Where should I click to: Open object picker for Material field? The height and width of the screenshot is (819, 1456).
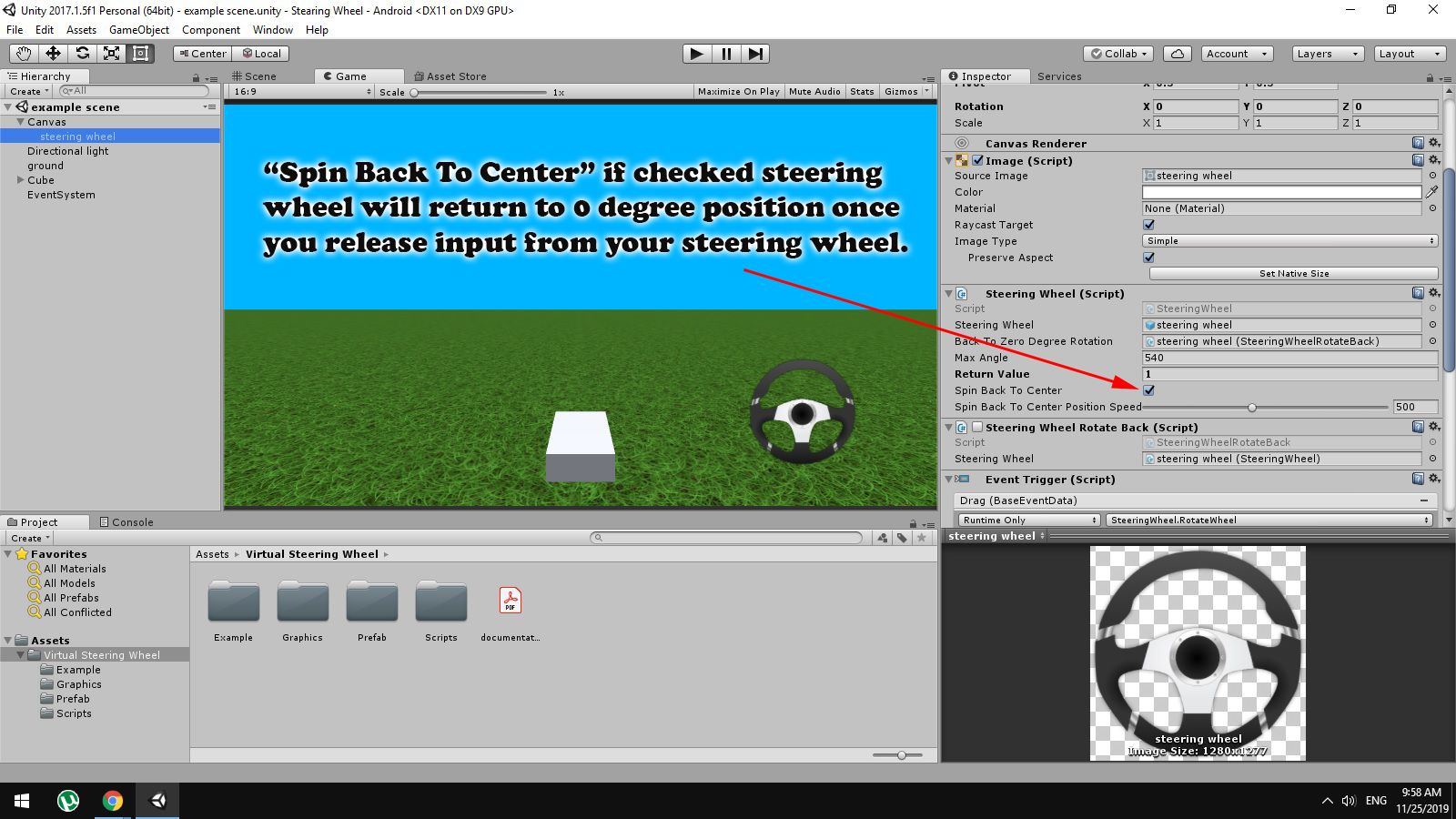coord(1432,208)
